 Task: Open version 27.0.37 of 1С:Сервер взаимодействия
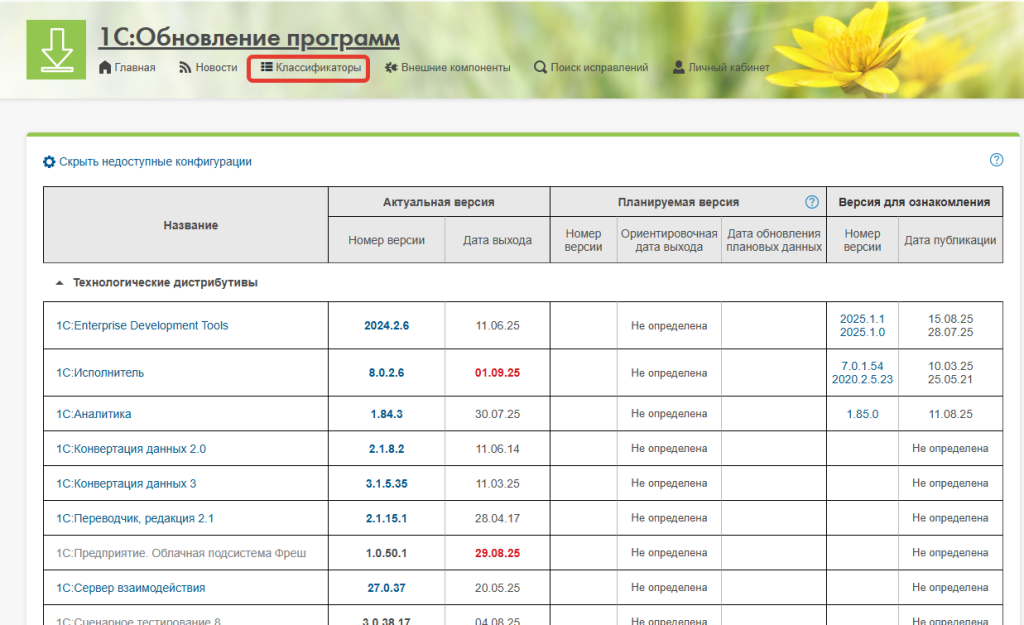click(x=386, y=588)
